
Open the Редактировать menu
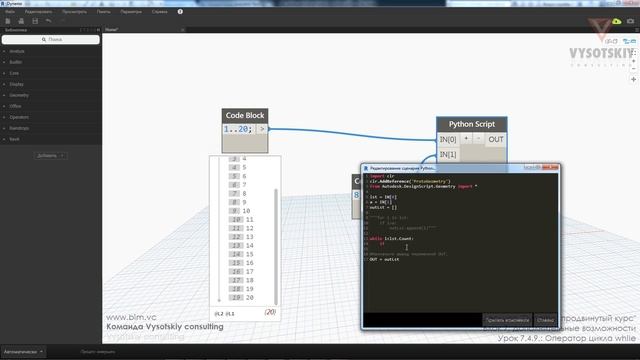(38, 12)
